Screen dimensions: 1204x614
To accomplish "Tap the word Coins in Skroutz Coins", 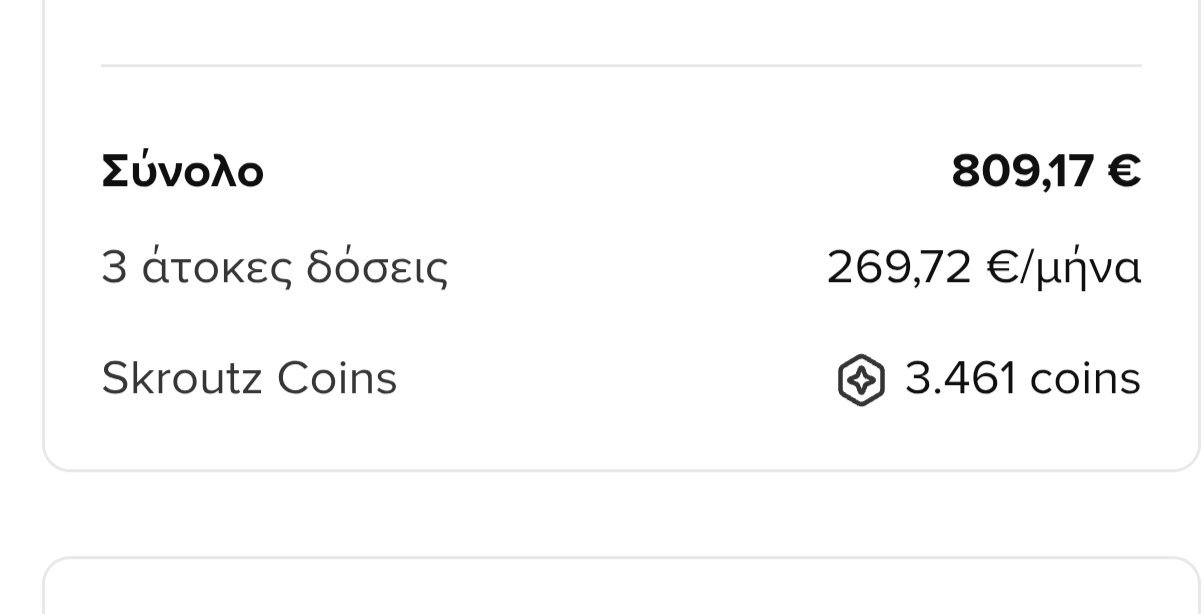I will pos(337,379).
